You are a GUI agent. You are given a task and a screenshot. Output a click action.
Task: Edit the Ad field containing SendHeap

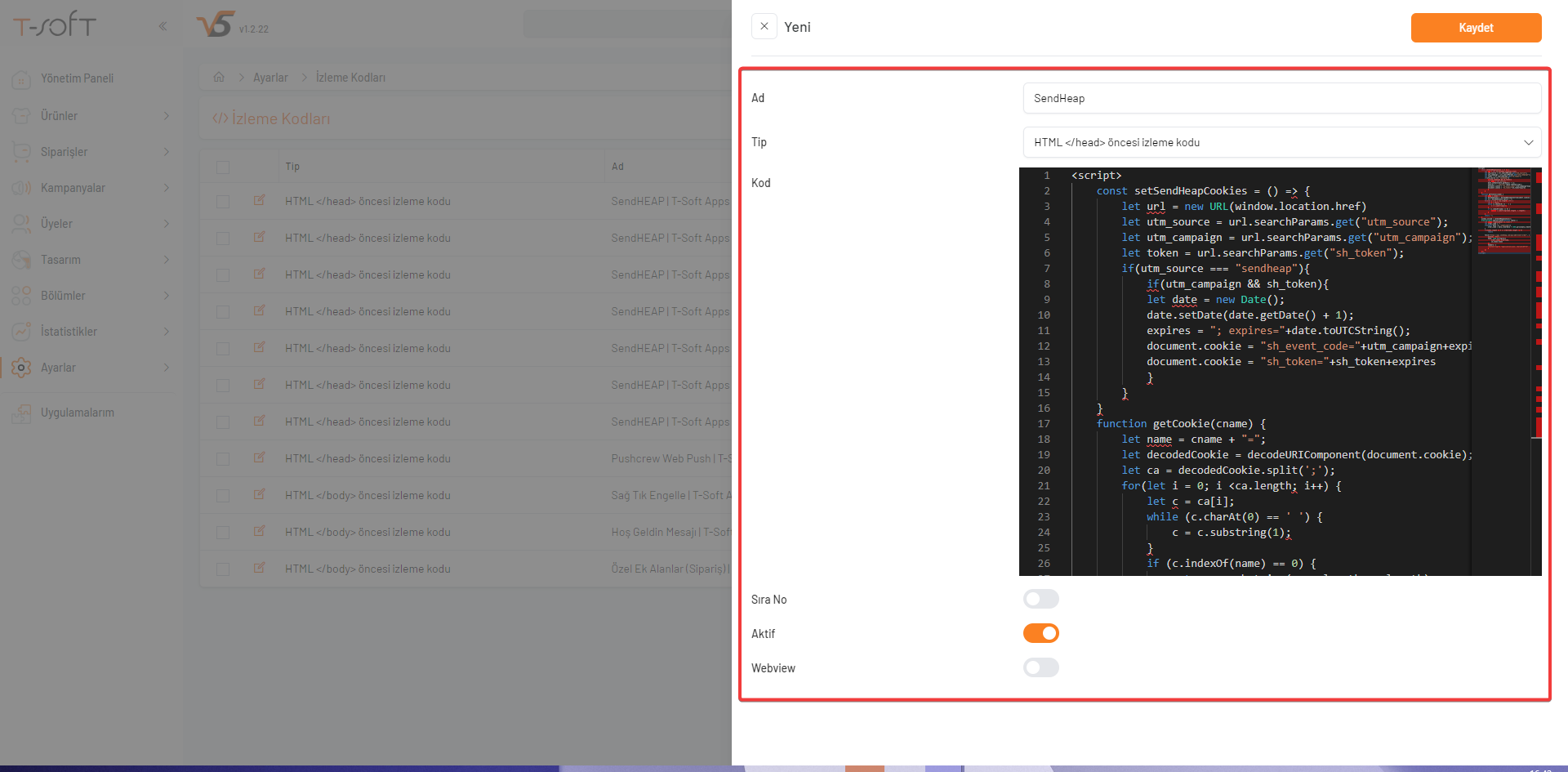click(1281, 98)
